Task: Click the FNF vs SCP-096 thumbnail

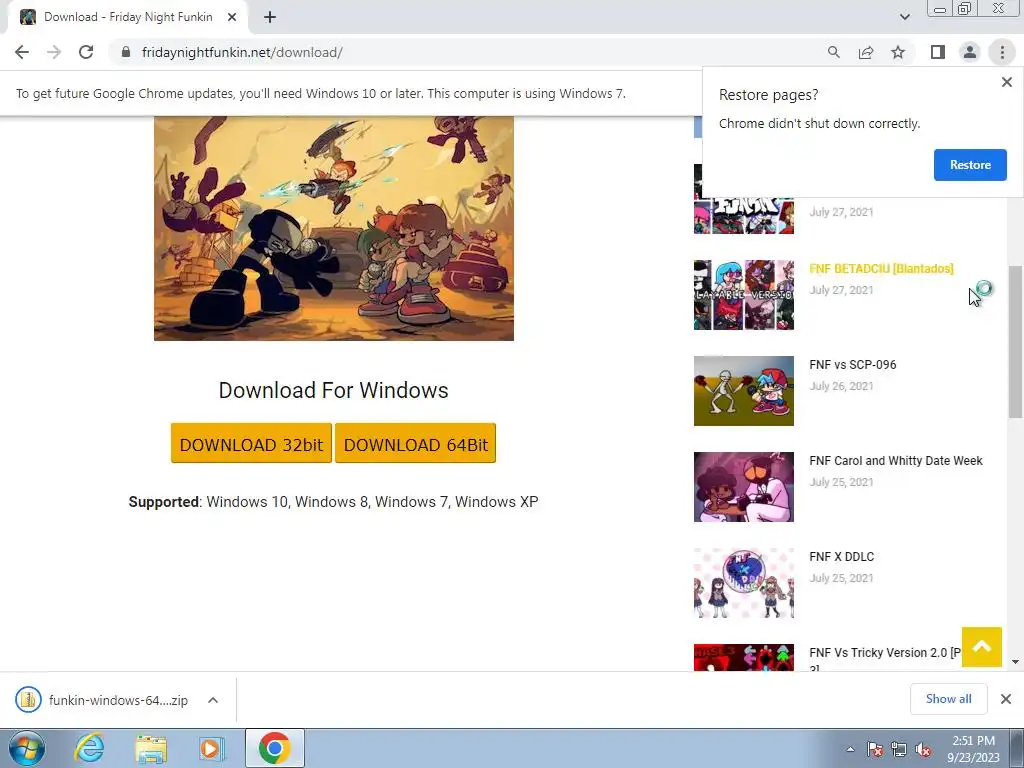Action: 744,391
